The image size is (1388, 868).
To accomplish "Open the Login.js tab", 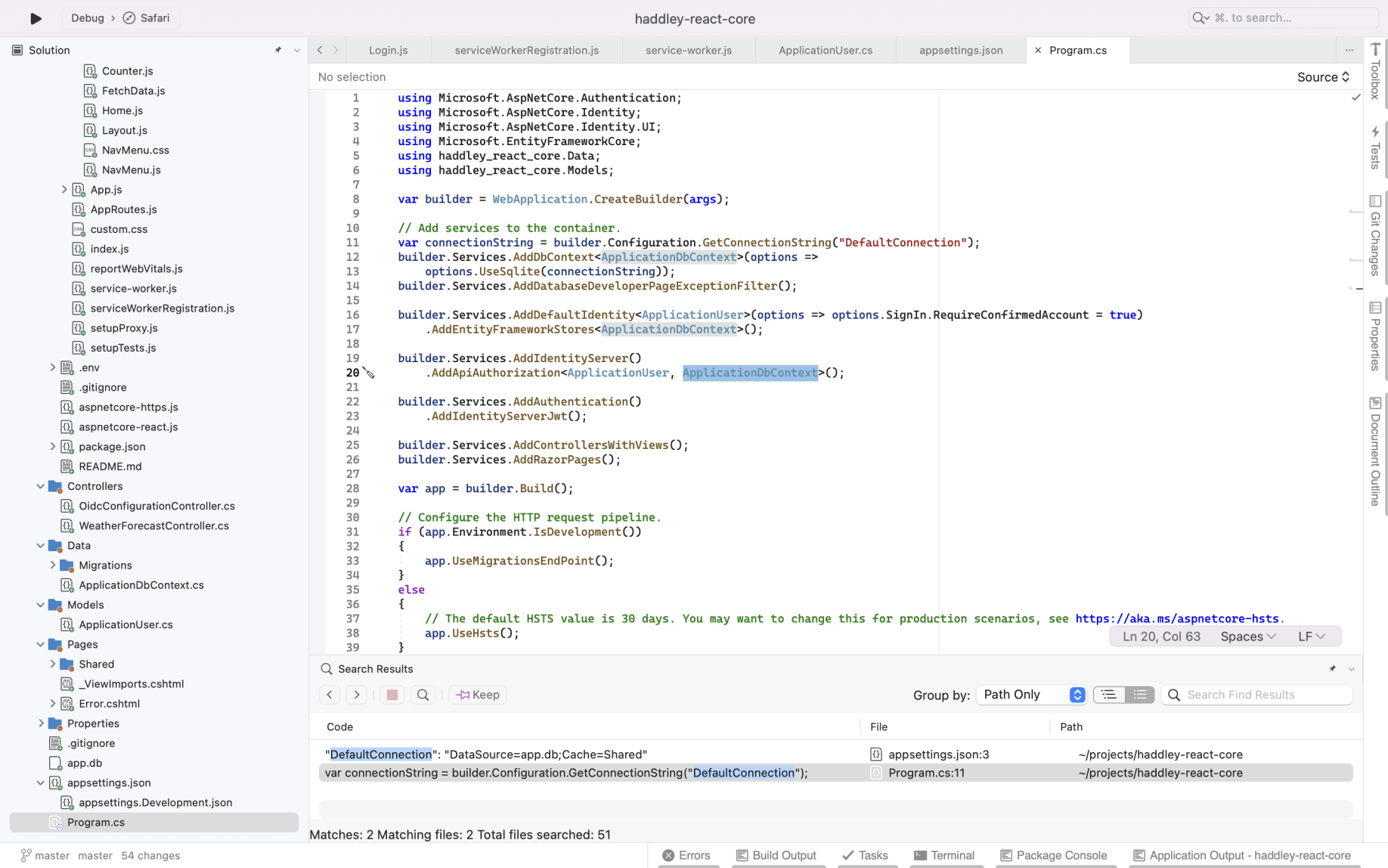I will [388, 50].
